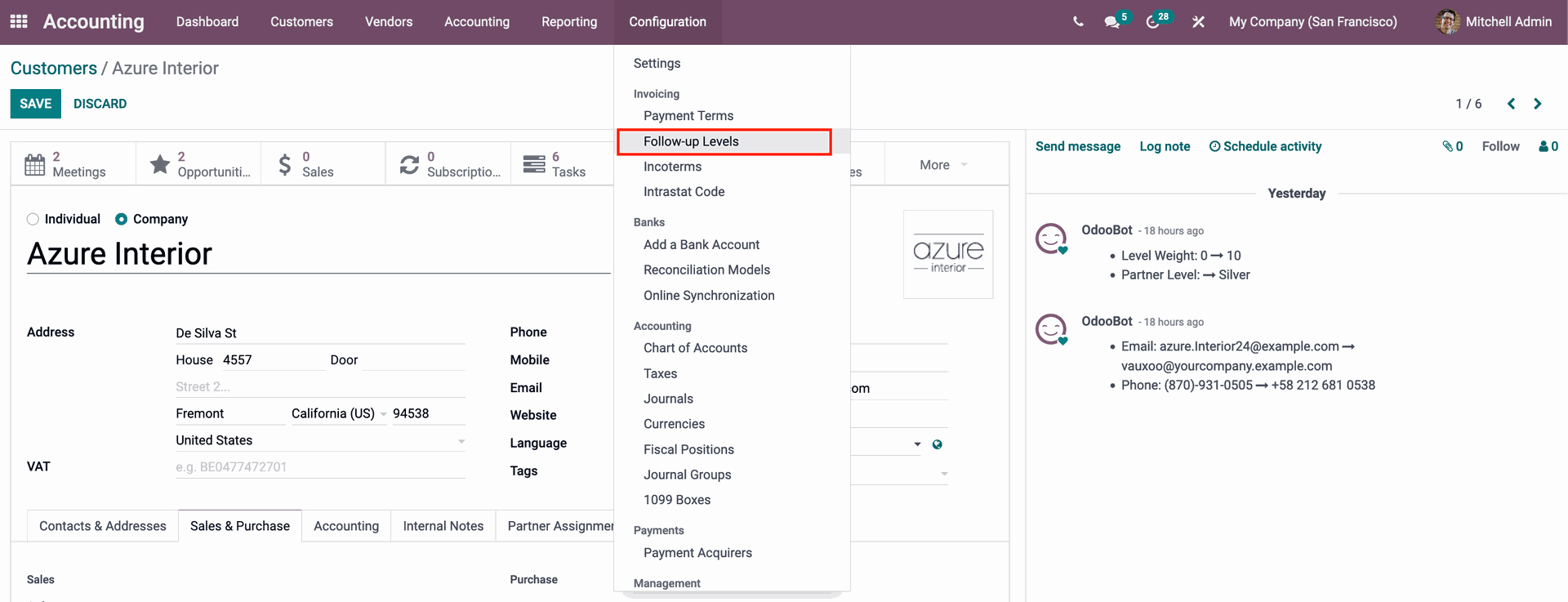This screenshot has width=1568, height=602.
Task: Click OdooBot avatar on Level Weight message
Action: click(x=1051, y=239)
